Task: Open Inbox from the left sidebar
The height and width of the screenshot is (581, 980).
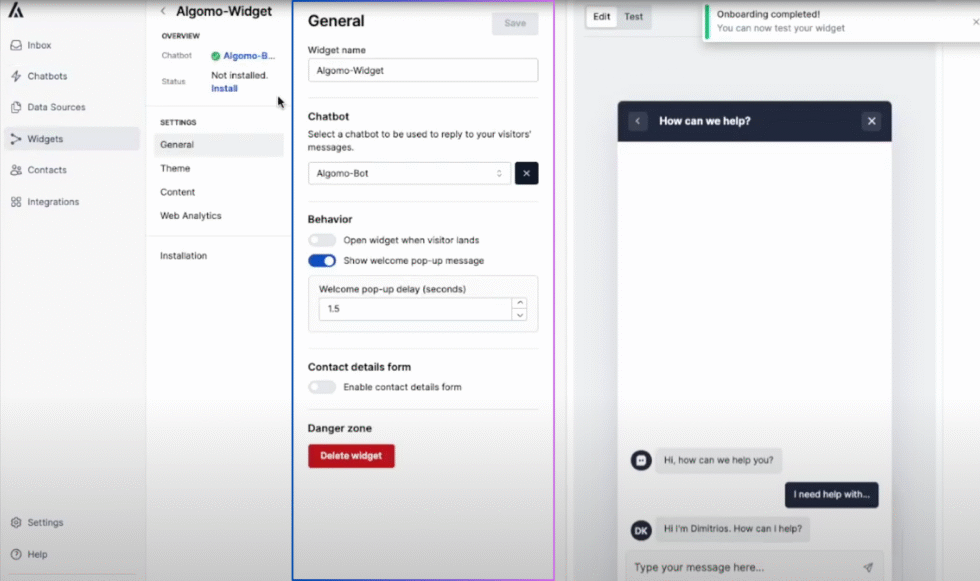Action: pos(40,45)
